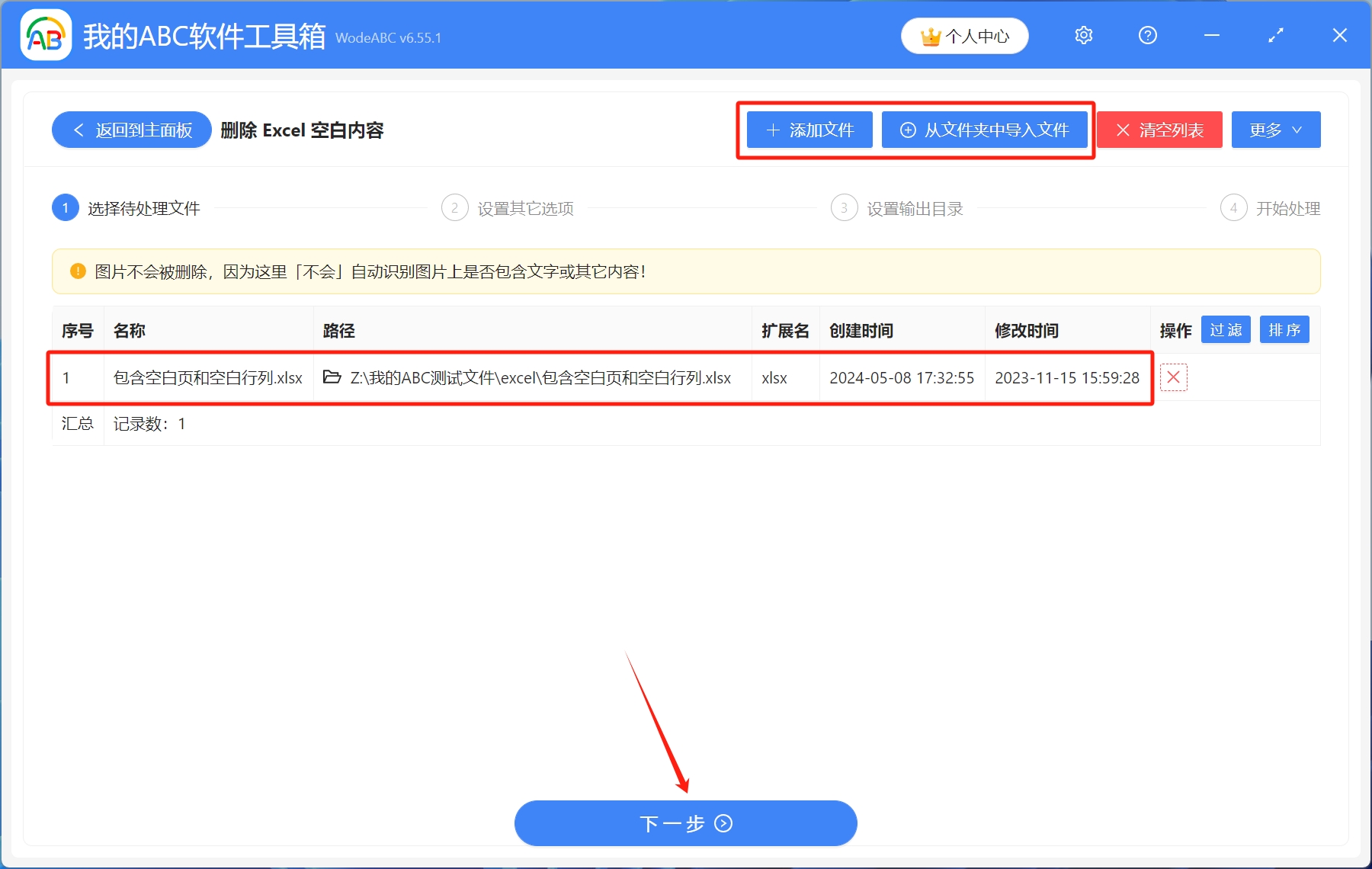Click the circled plus on 从文件夹中导入文件
This screenshot has width=1372, height=869.
pyautogui.click(x=907, y=130)
